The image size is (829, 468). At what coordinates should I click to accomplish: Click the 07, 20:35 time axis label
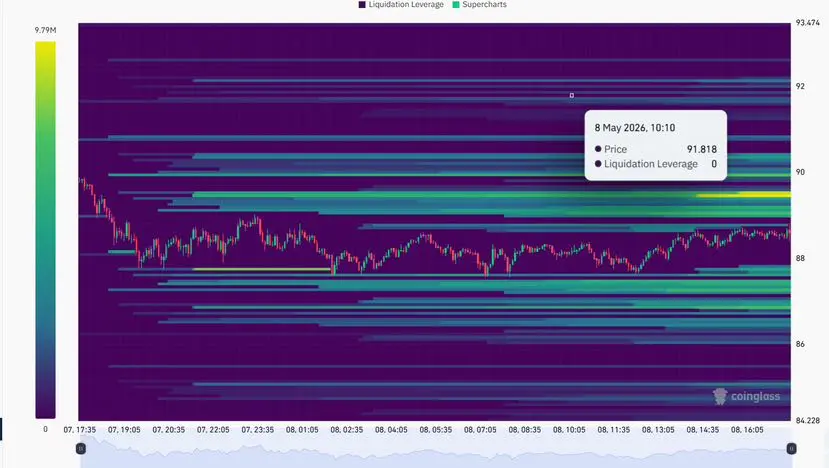coord(169,430)
